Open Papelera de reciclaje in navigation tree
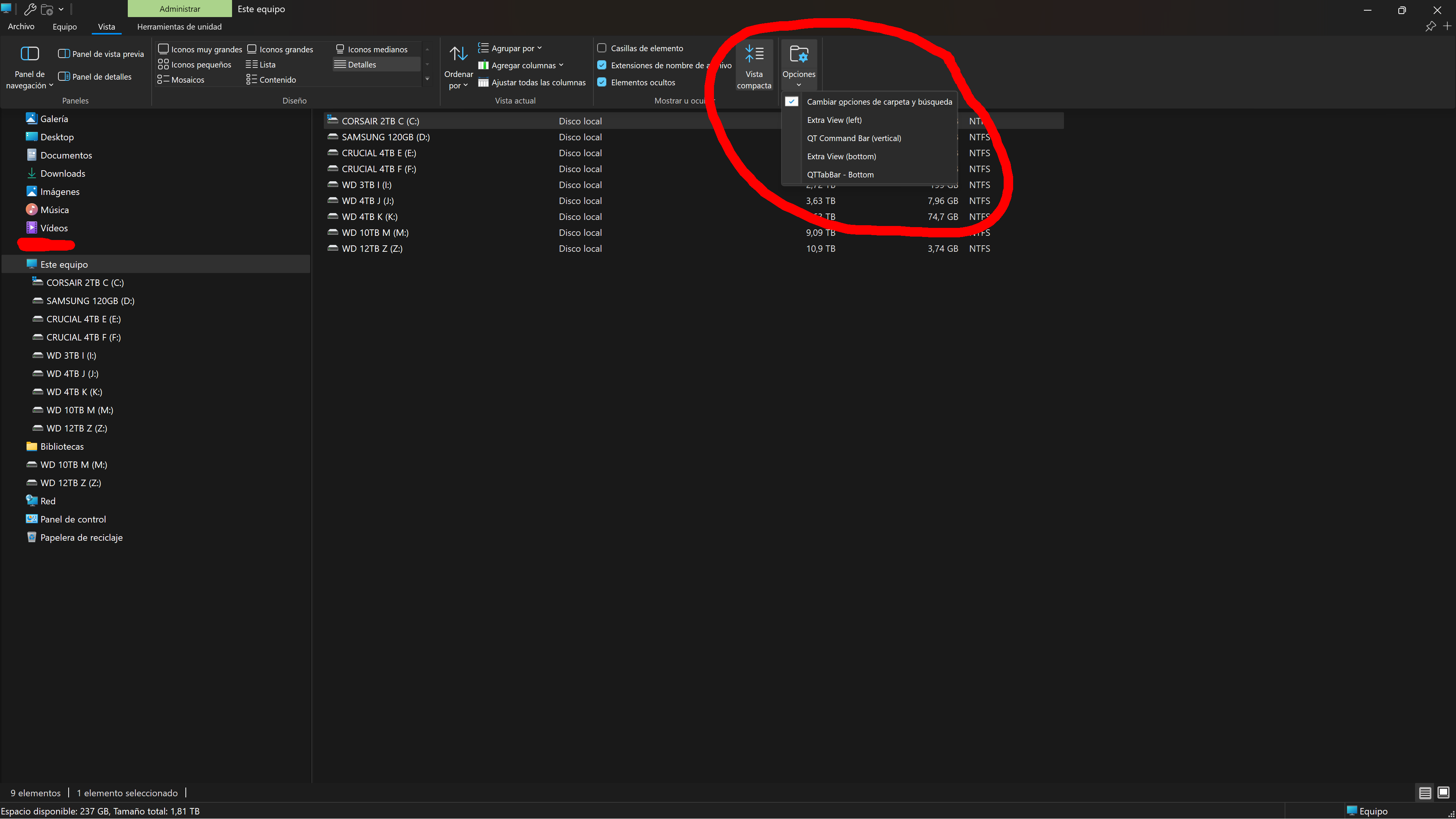1456x819 pixels. [82, 537]
